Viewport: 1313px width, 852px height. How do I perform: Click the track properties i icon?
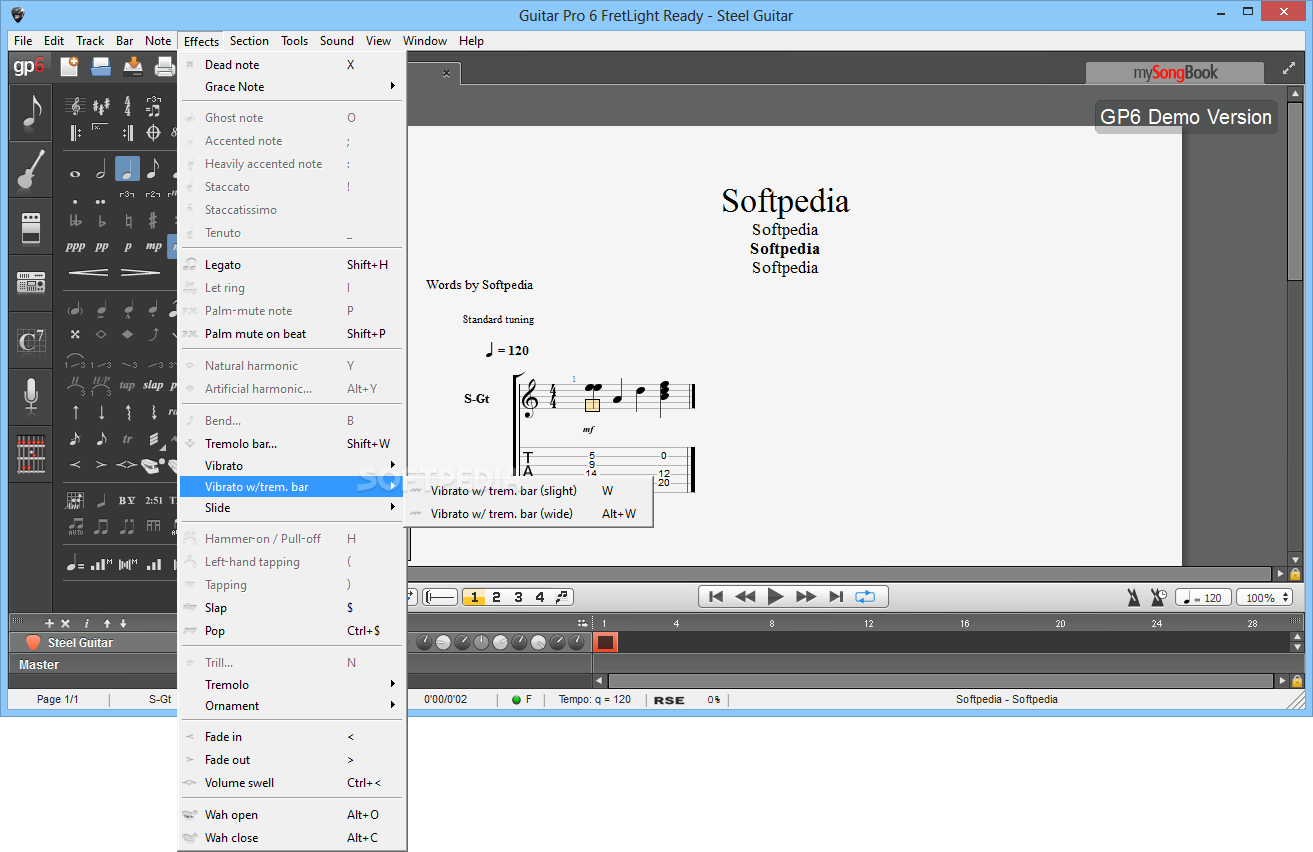pos(87,623)
